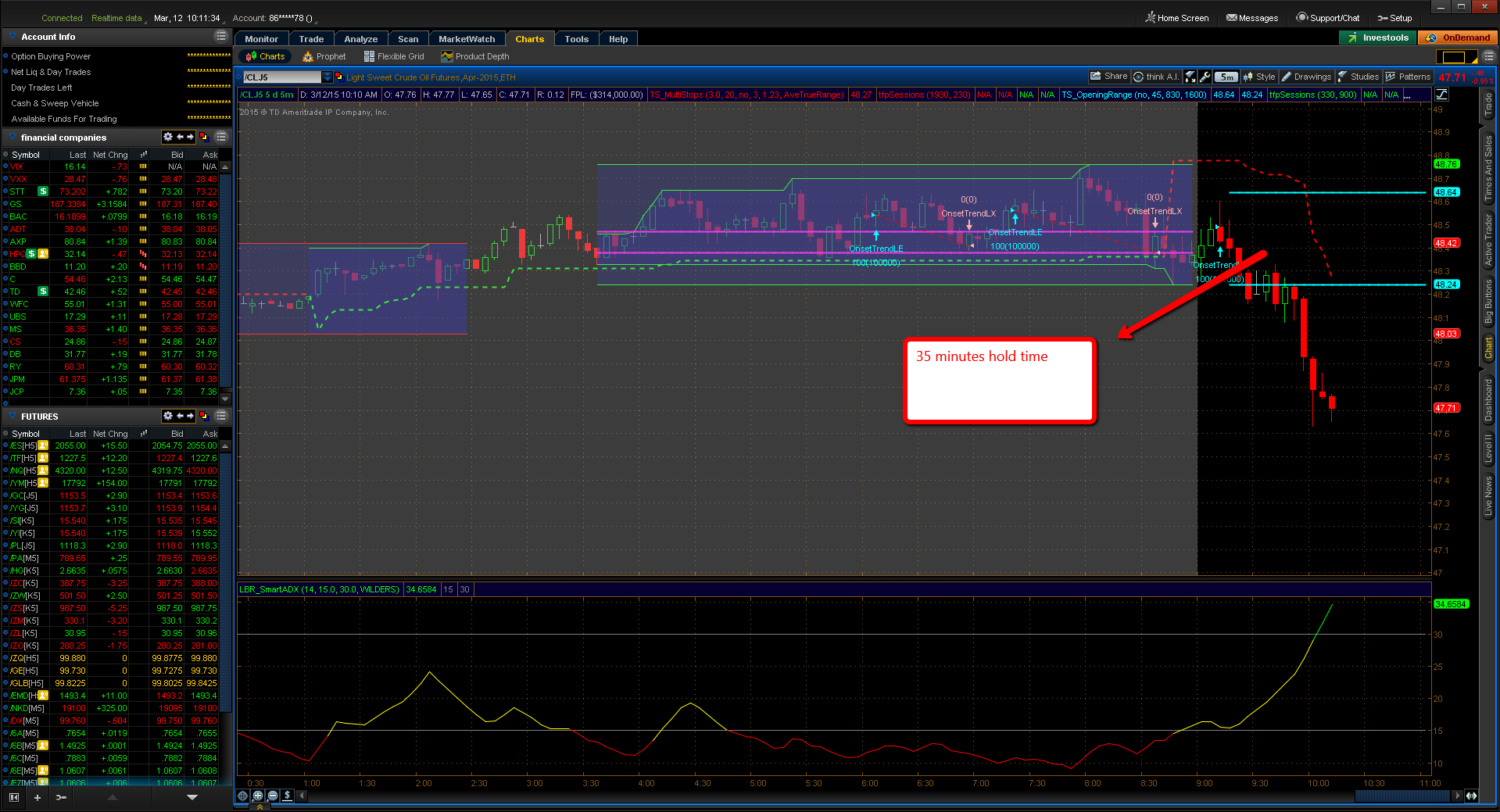Screen dimensions: 1500x812
Task: Open the Drawings menu
Action: pos(1306,77)
